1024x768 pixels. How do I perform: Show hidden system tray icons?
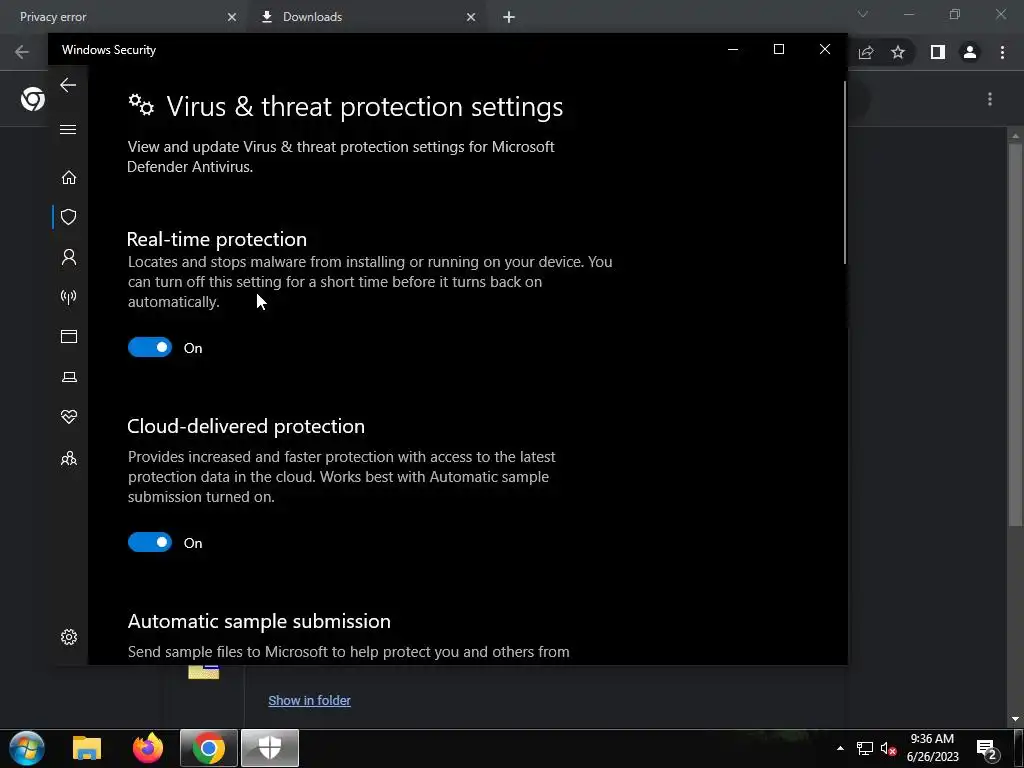click(x=840, y=748)
